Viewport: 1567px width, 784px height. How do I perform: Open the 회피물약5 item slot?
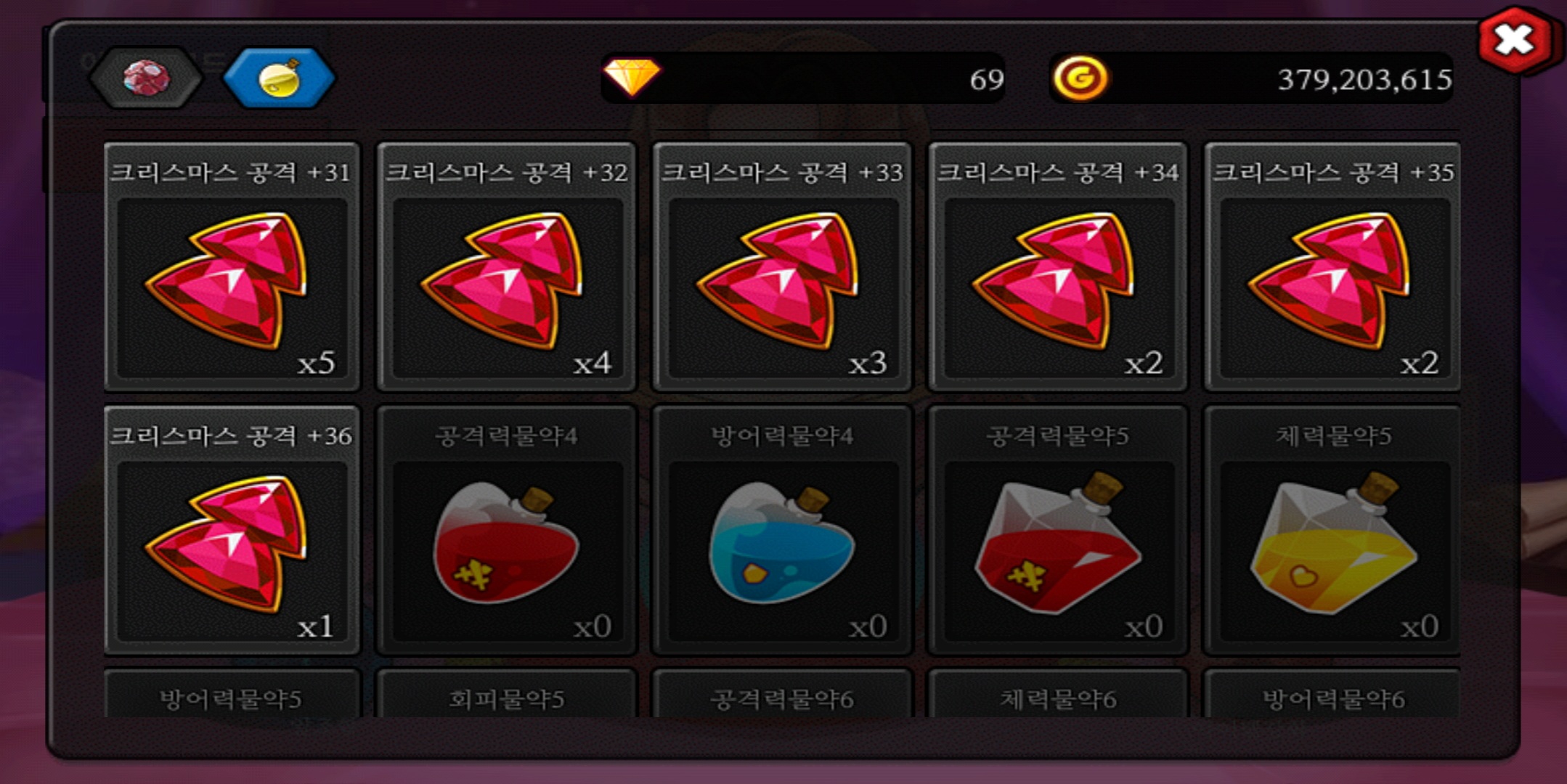(507, 695)
